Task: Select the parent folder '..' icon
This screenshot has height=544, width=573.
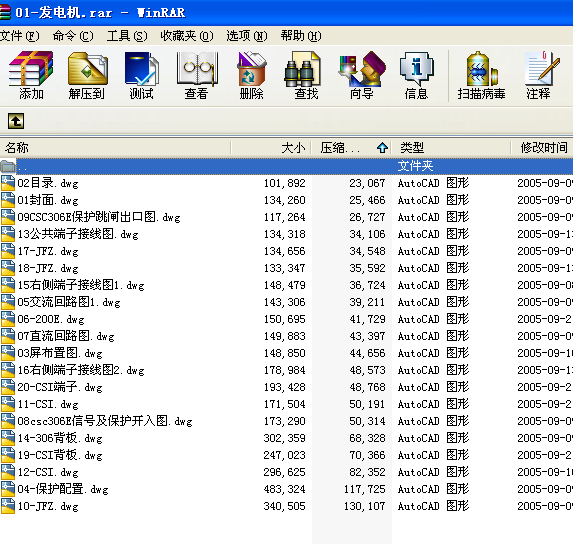Action: (x=8, y=166)
